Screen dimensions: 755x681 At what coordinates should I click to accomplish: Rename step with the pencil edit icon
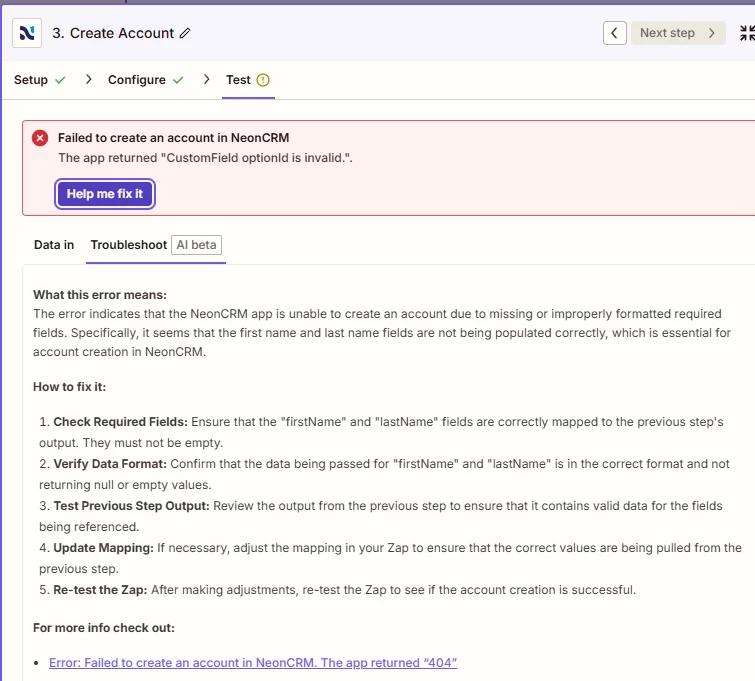(185, 33)
